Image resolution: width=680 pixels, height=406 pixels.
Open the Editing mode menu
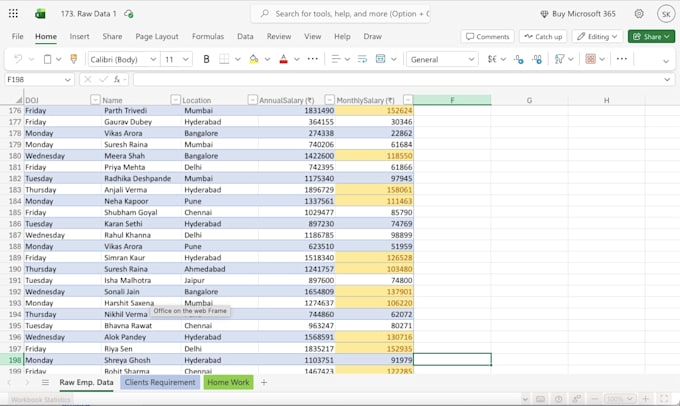click(x=597, y=36)
